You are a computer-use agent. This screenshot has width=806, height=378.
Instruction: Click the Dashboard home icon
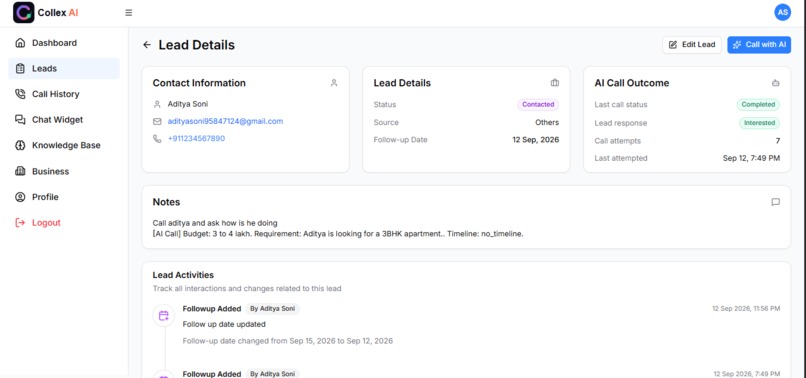(20, 43)
